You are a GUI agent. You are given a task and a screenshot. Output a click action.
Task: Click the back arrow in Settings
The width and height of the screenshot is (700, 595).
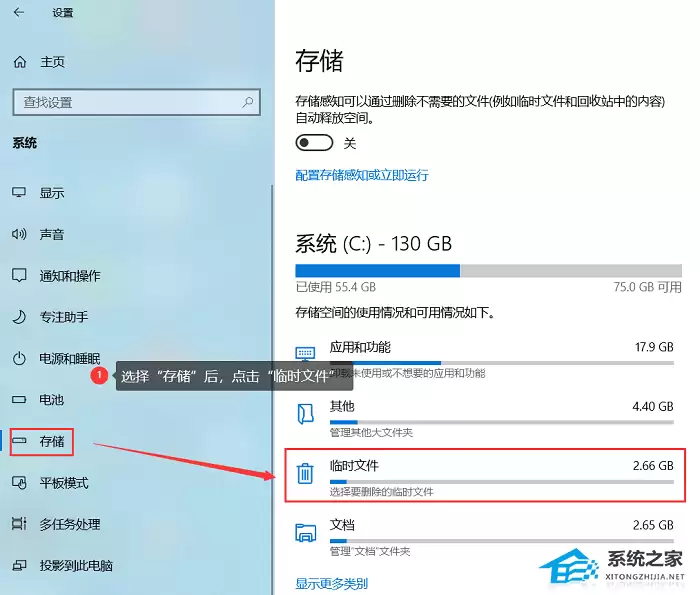[19, 12]
